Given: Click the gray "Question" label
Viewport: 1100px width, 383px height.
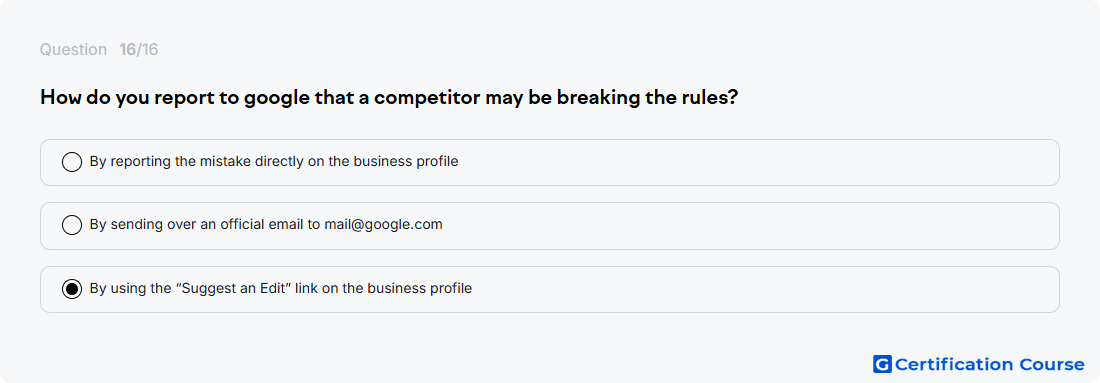Looking at the screenshot, I should point(73,50).
